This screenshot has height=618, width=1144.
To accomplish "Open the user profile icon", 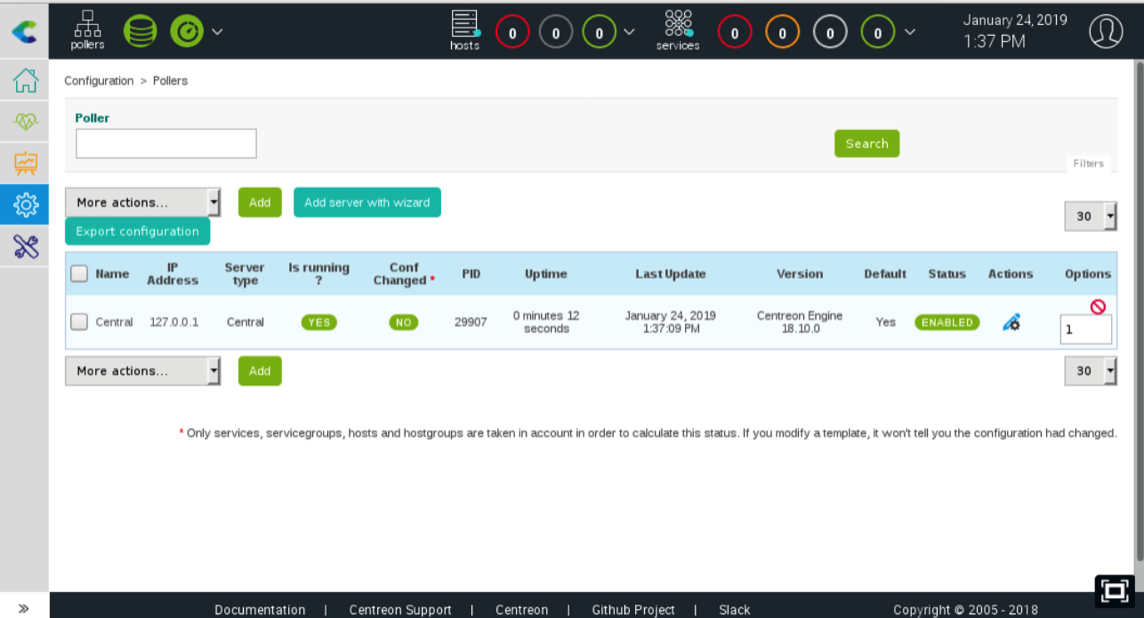I will 1106,31.
